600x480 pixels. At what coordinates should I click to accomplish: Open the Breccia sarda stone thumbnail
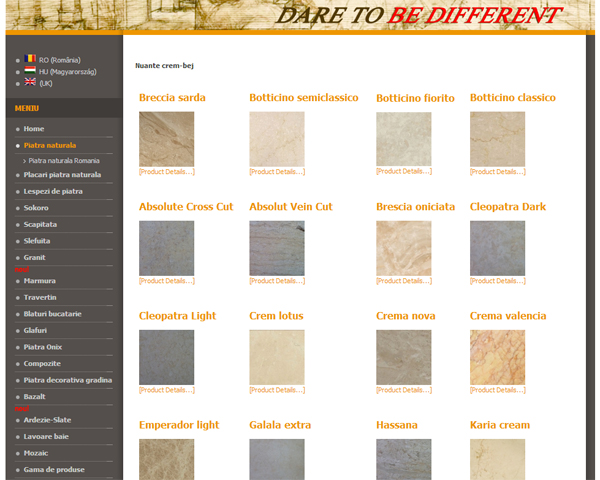pos(166,139)
